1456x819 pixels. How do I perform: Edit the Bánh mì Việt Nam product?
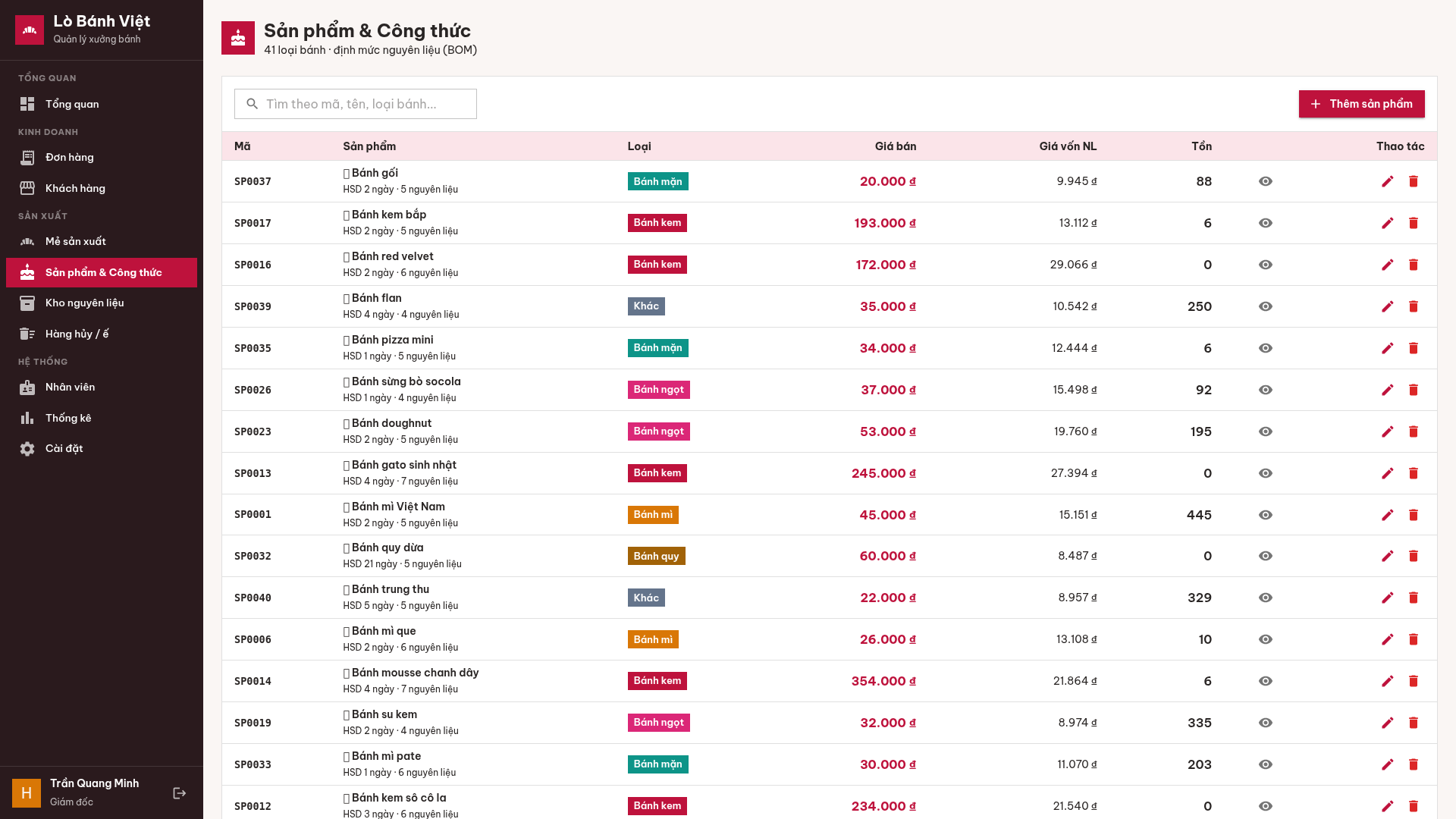pos(1387,515)
